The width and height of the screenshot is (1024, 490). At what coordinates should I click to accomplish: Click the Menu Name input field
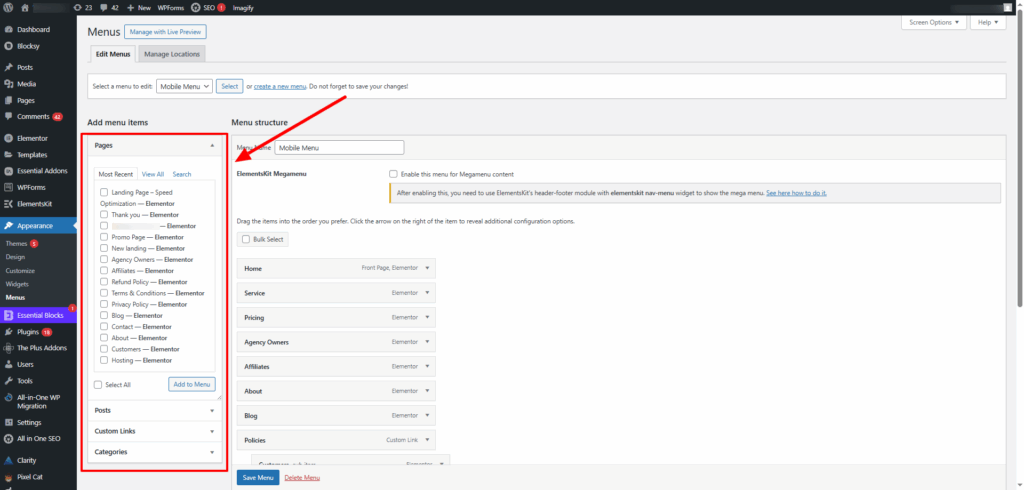click(339, 148)
